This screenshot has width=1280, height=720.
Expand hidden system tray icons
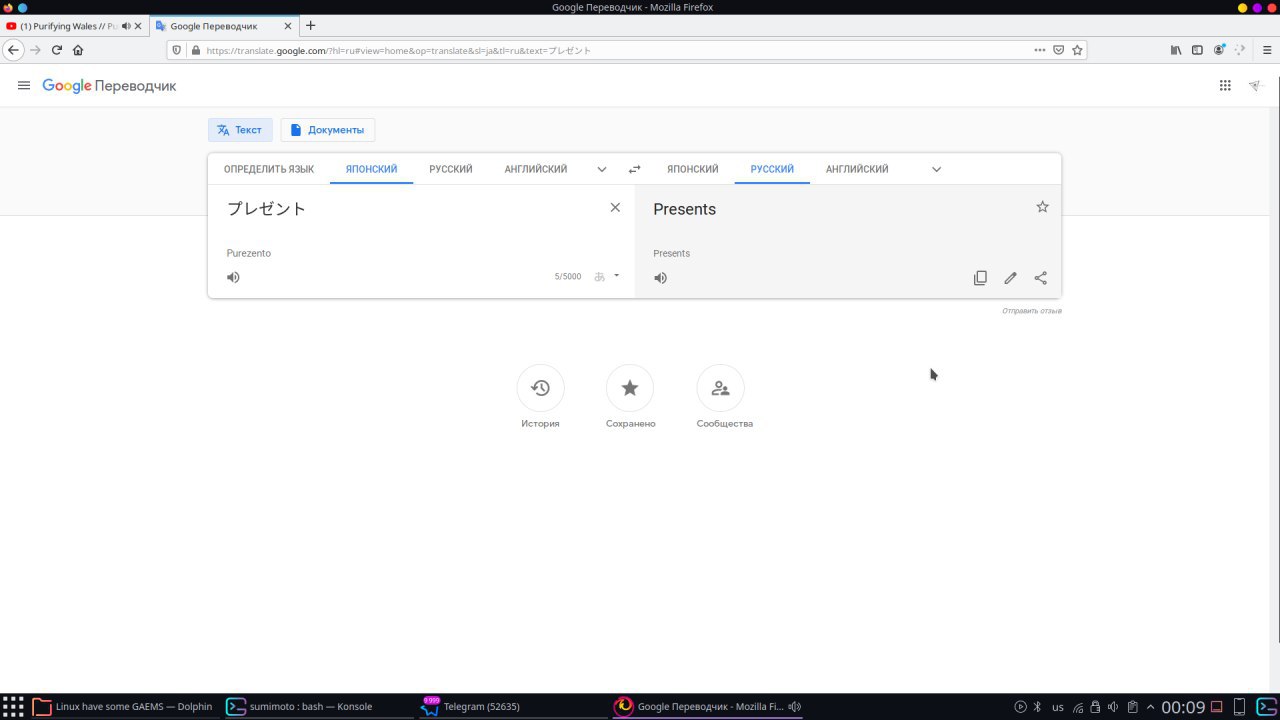click(x=1150, y=707)
